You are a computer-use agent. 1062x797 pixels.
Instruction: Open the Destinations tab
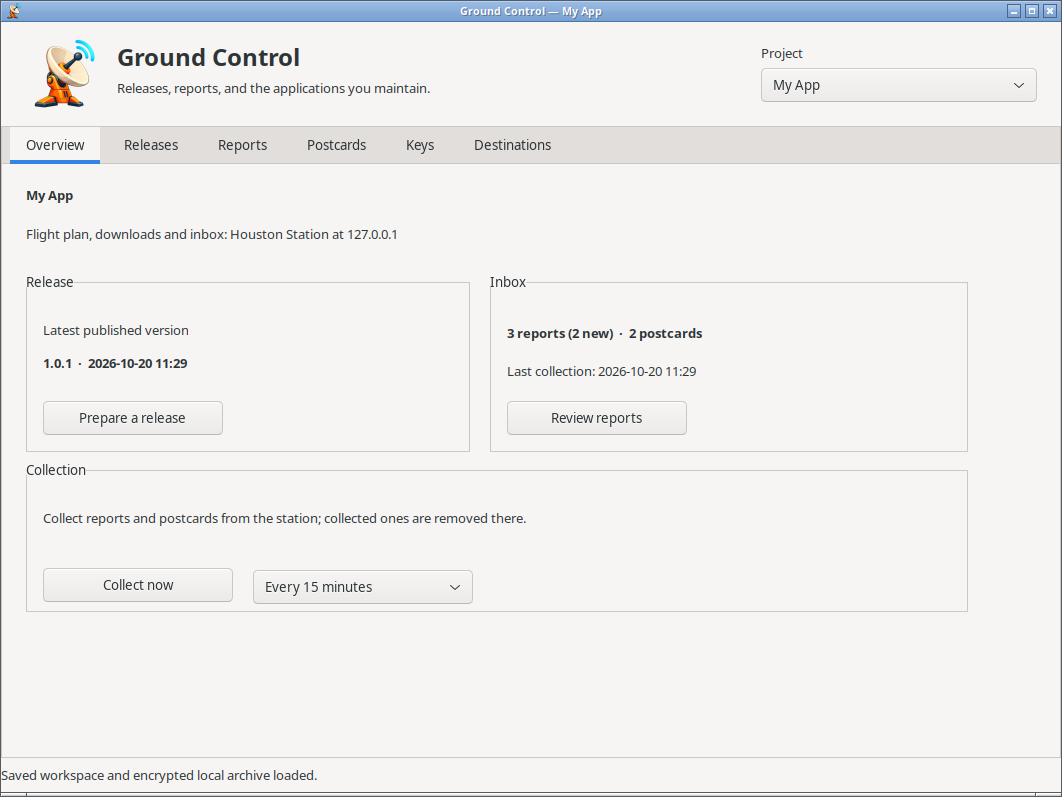pyautogui.click(x=513, y=145)
